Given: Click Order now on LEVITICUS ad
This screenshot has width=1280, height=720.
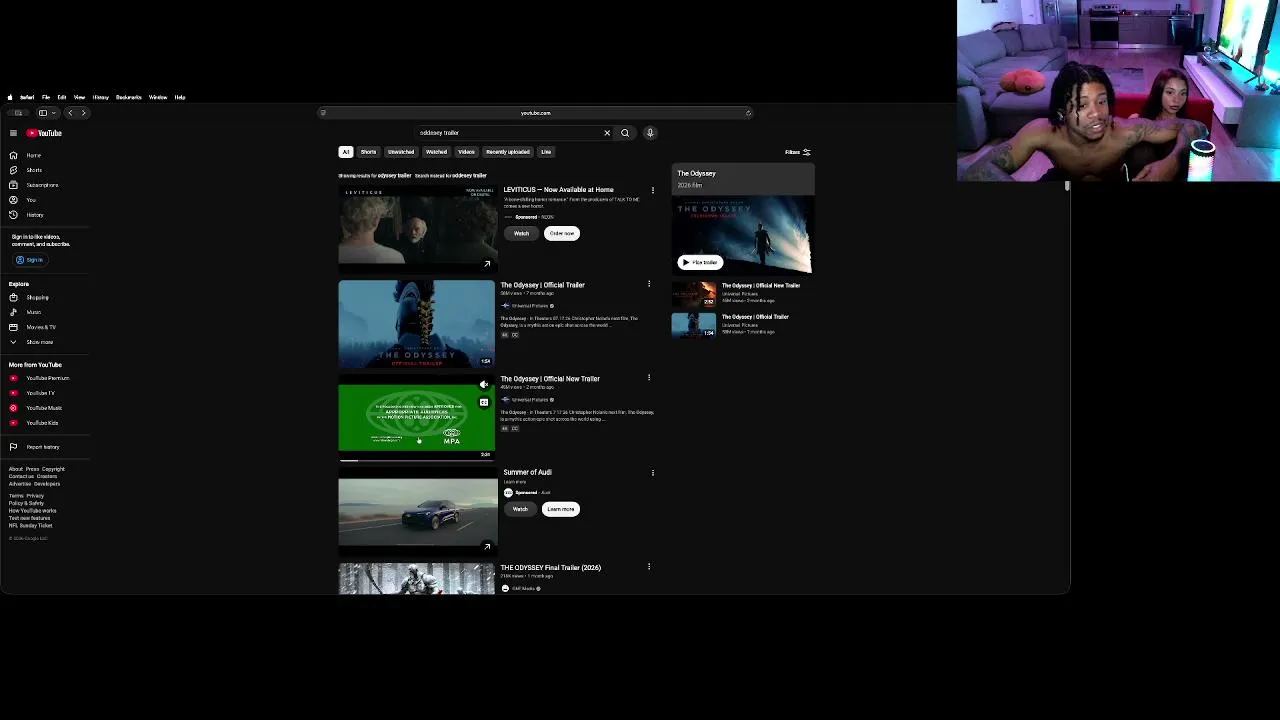Looking at the screenshot, I should [x=562, y=233].
